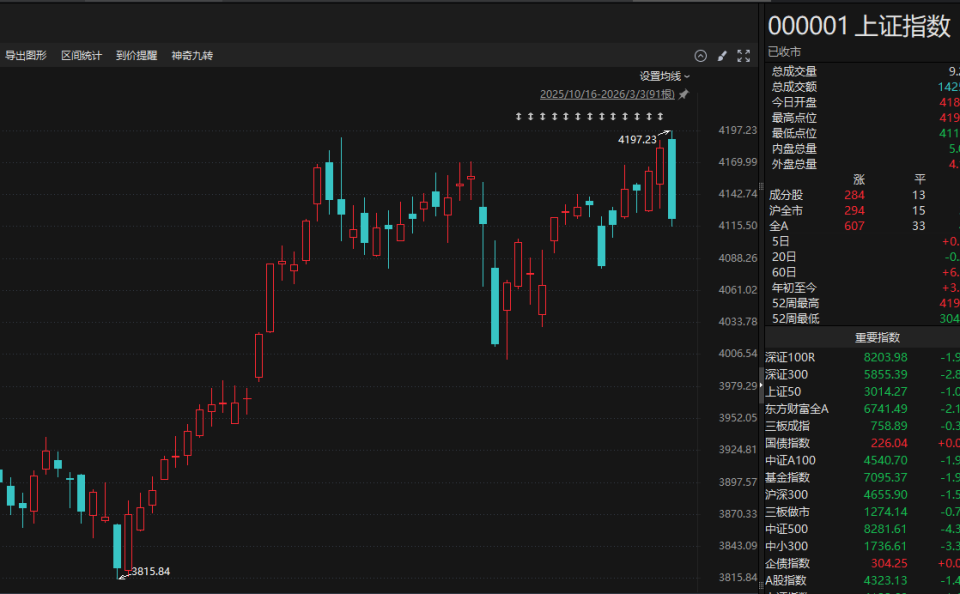Click the 304.25 value for 企债指数
This screenshot has height=594, width=960.
click(890, 563)
